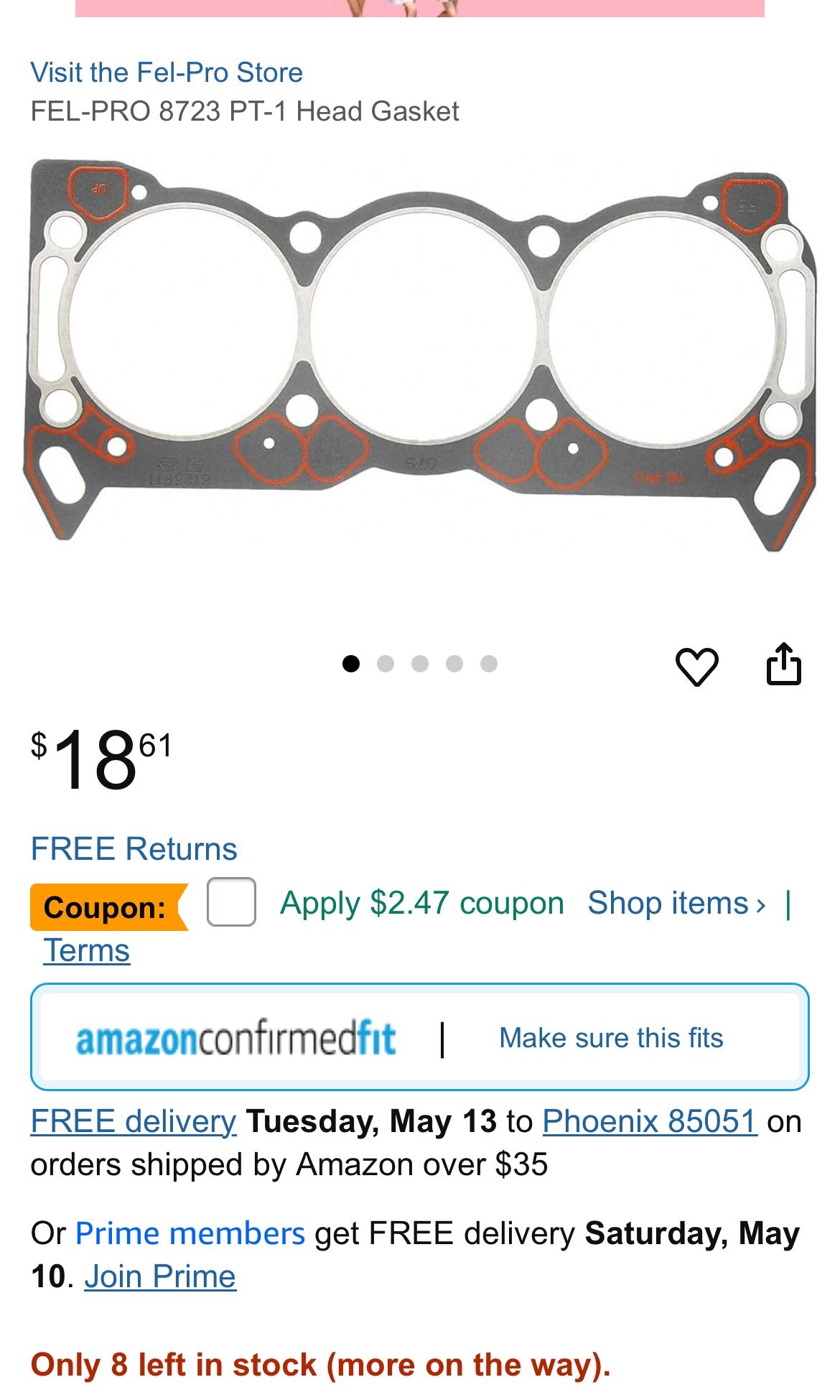
Task: Open Shop items link with chevron
Action: click(676, 903)
